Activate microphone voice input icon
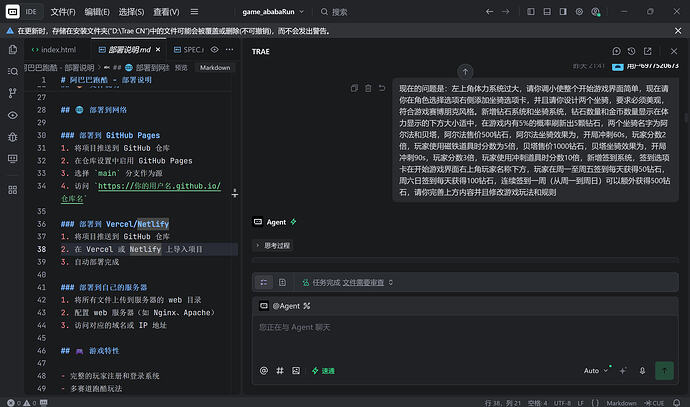 tap(642, 371)
